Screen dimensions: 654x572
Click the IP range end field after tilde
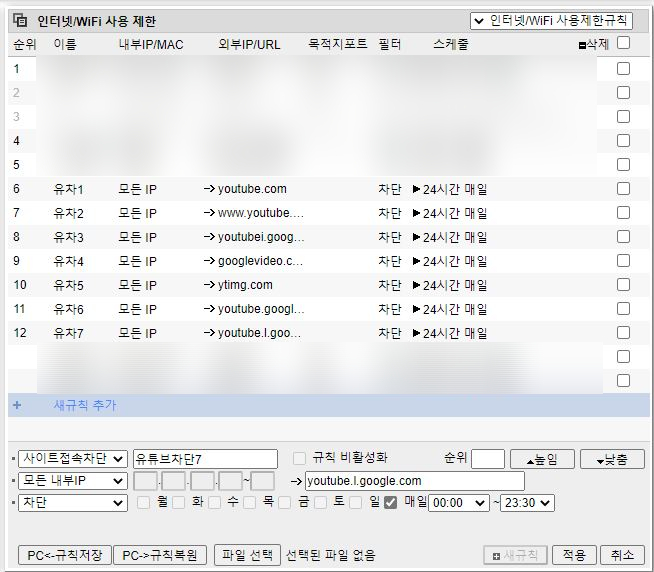point(262,481)
